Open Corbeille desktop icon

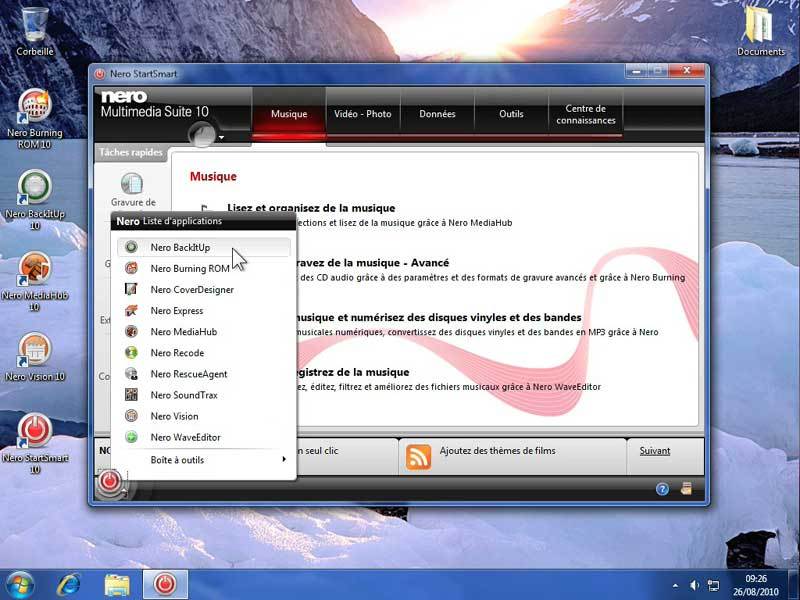(x=35, y=31)
